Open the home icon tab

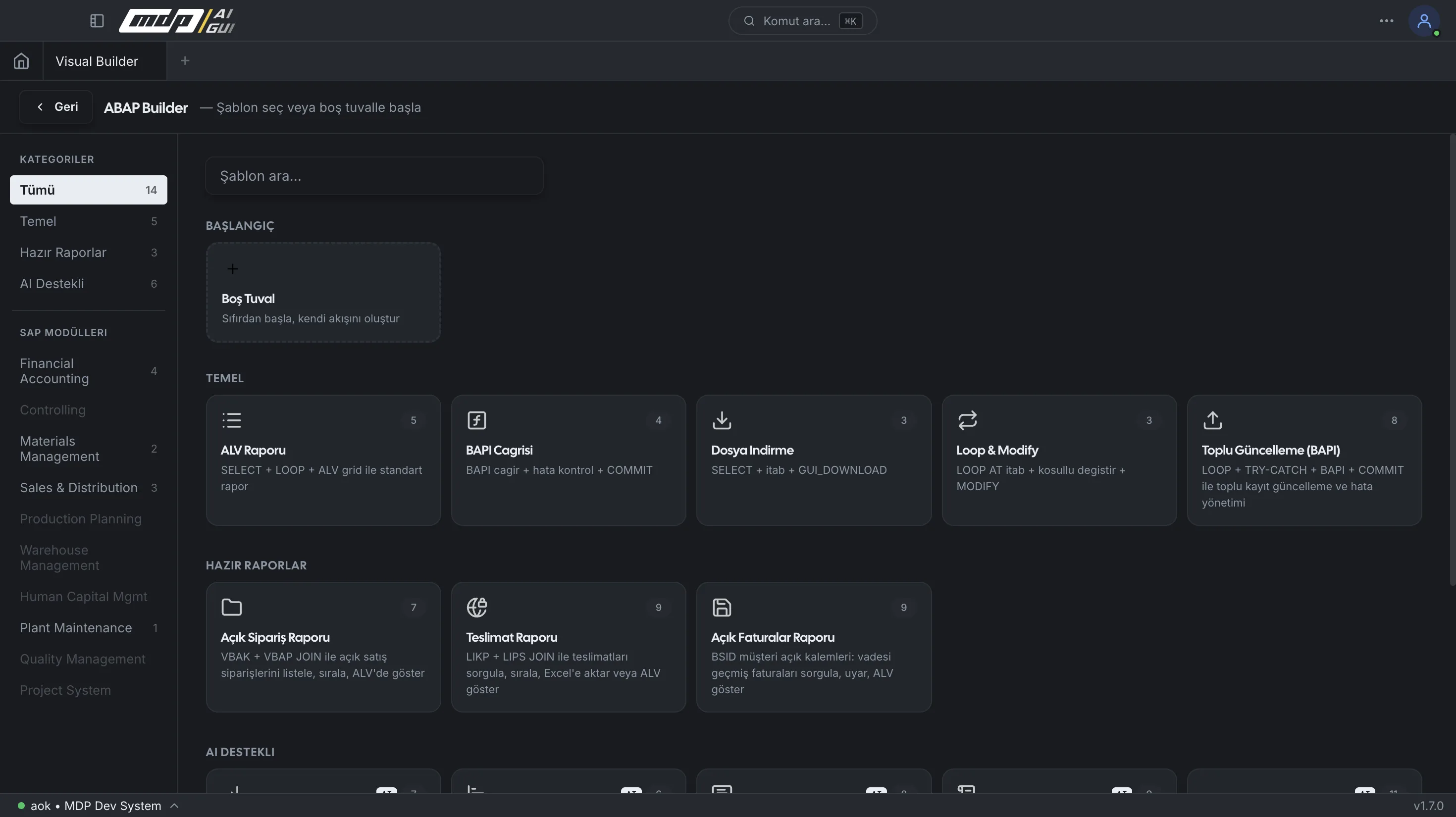tap(21, 61)
